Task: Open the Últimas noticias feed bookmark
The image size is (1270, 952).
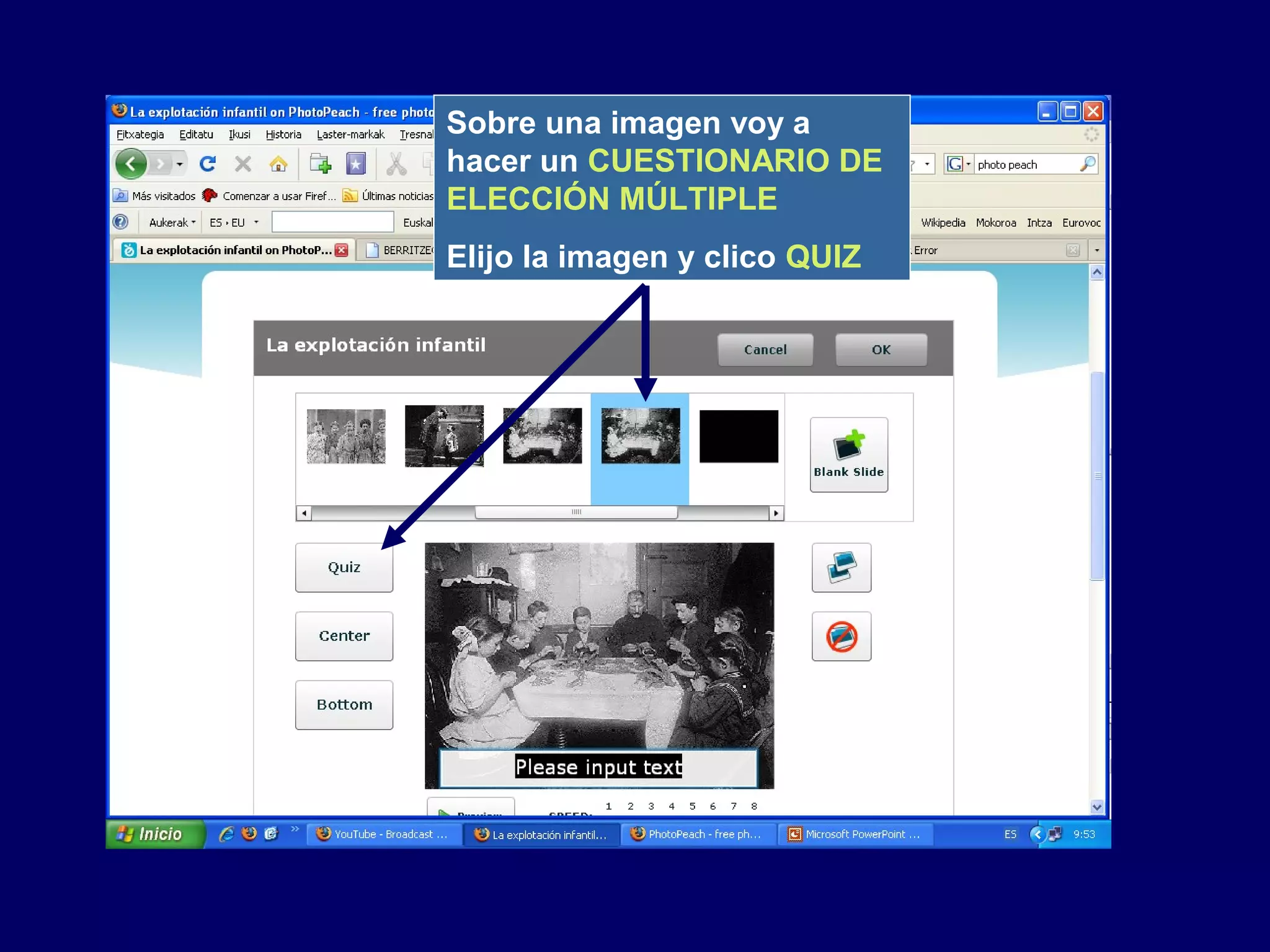Action: pos(389,196)
